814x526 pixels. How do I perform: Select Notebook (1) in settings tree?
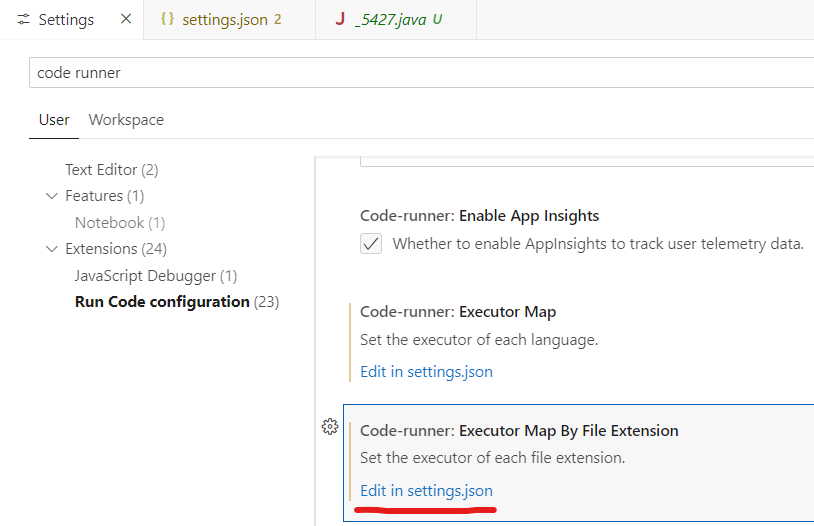[x=120, y=223]
